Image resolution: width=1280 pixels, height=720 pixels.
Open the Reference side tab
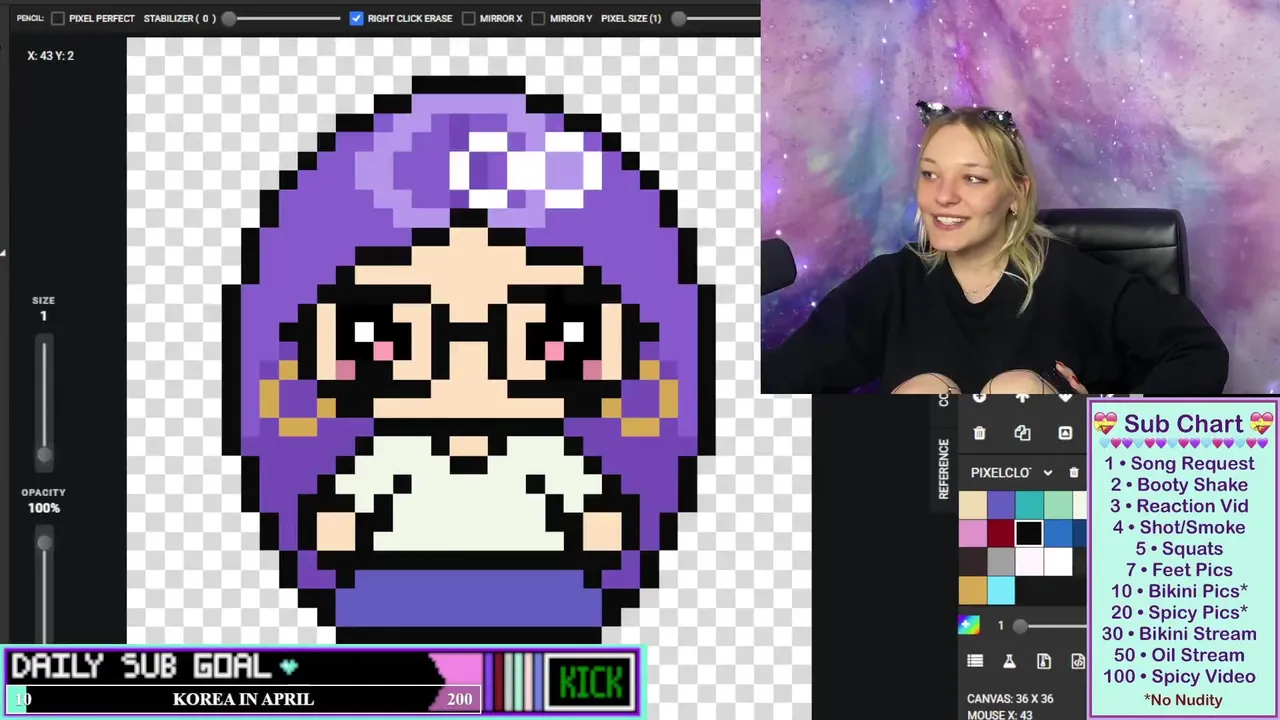(942, 469)
